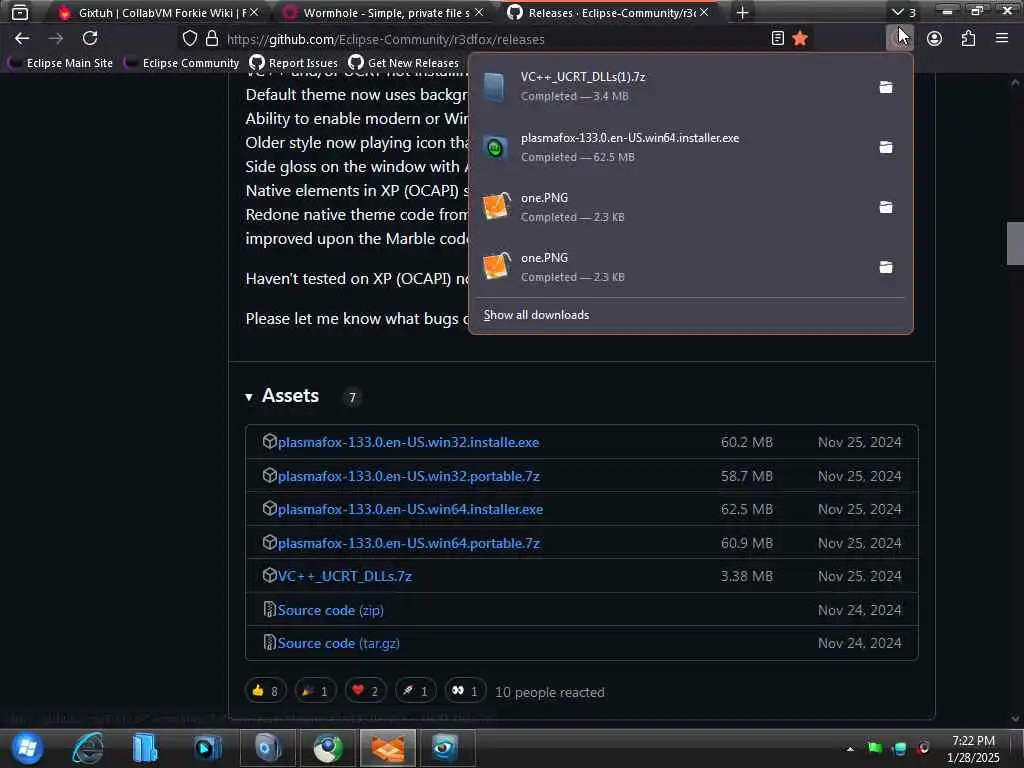
Task: Open folder for second one.PNG download
Action: tap(886, 267)
